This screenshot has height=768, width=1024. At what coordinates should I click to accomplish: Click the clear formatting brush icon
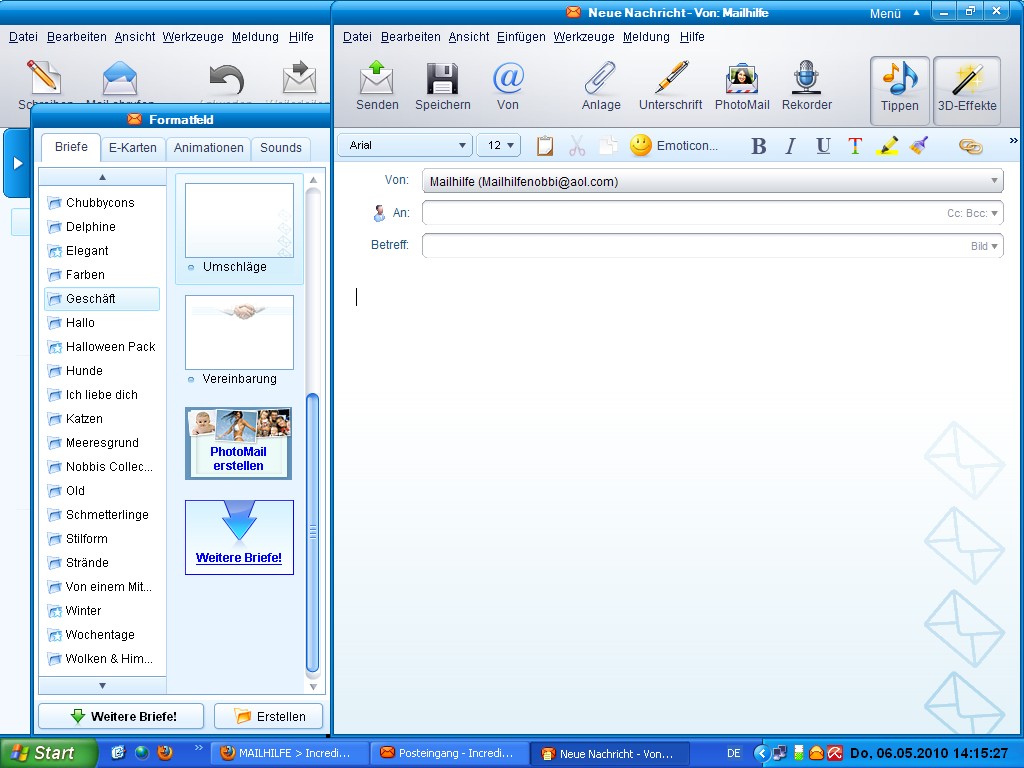pyautogui.click(x=919, y=146)
